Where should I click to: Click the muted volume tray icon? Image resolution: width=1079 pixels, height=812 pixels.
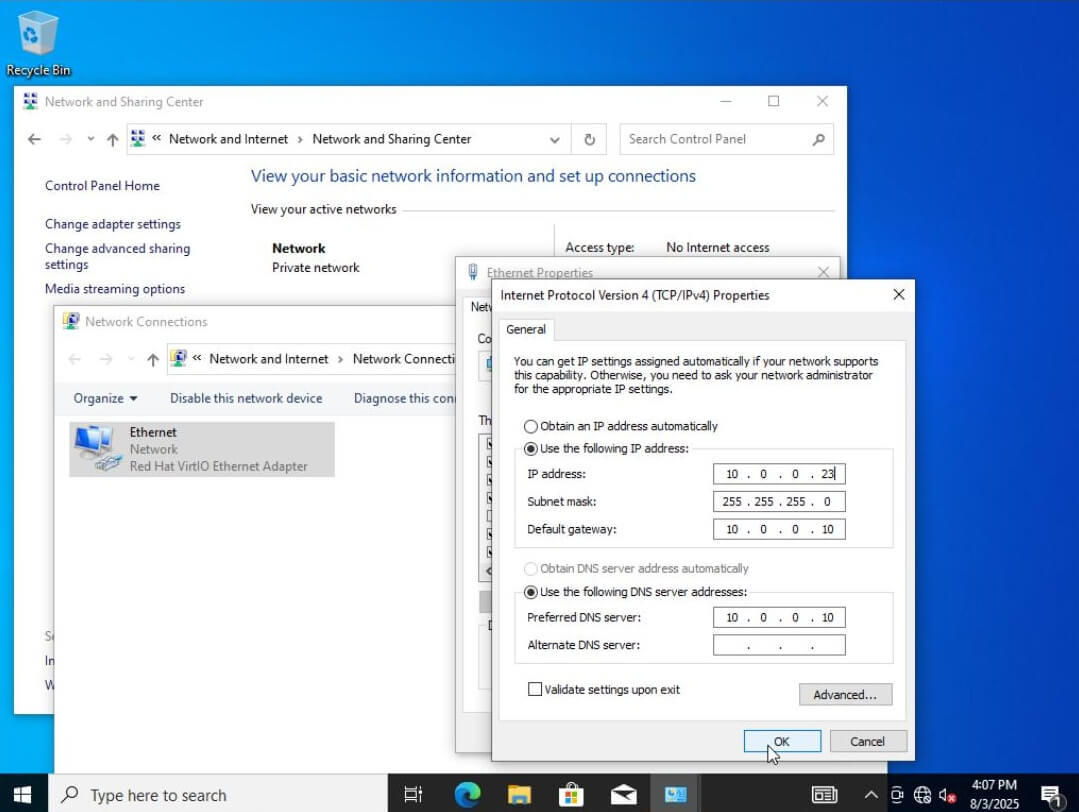pos(948,796)
